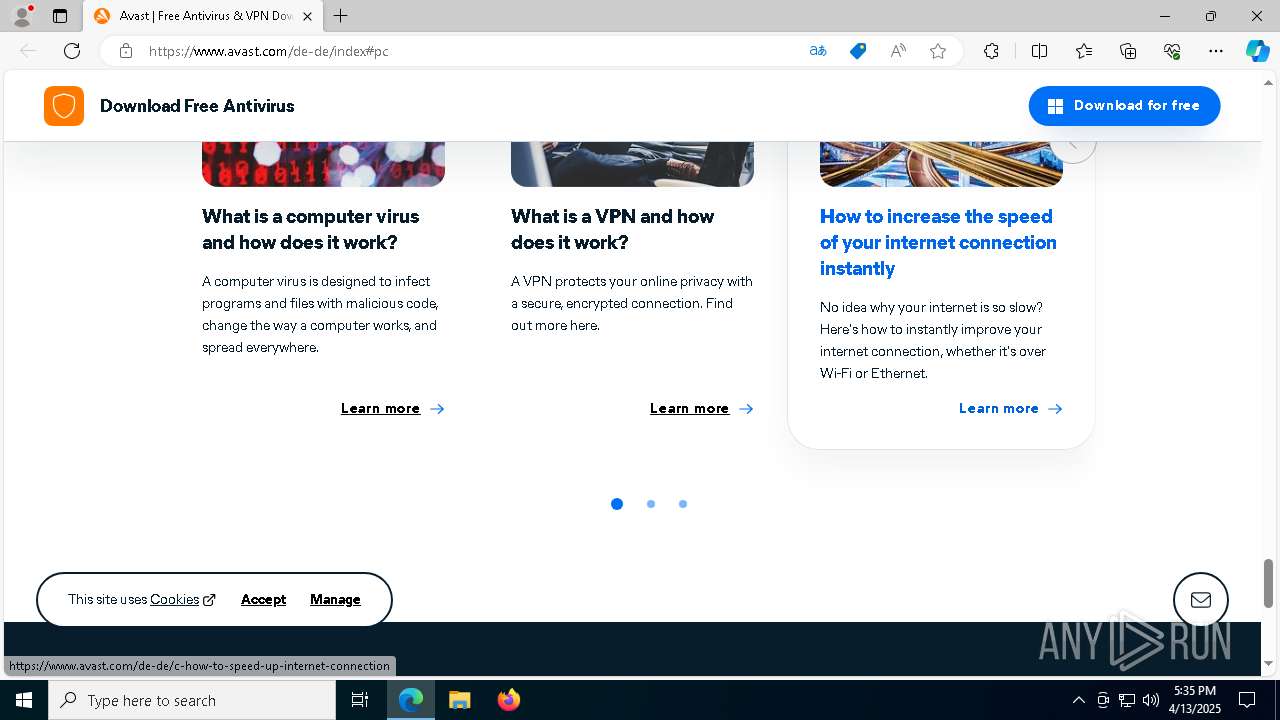
Task: Select the third carousel dot
Action: (683, 504)
